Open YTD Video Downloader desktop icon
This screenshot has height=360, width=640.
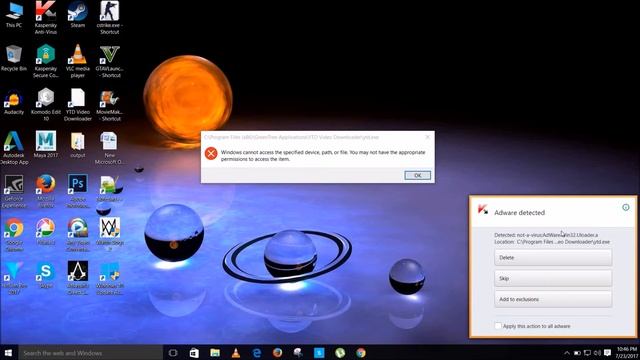[x=78, y=104]
